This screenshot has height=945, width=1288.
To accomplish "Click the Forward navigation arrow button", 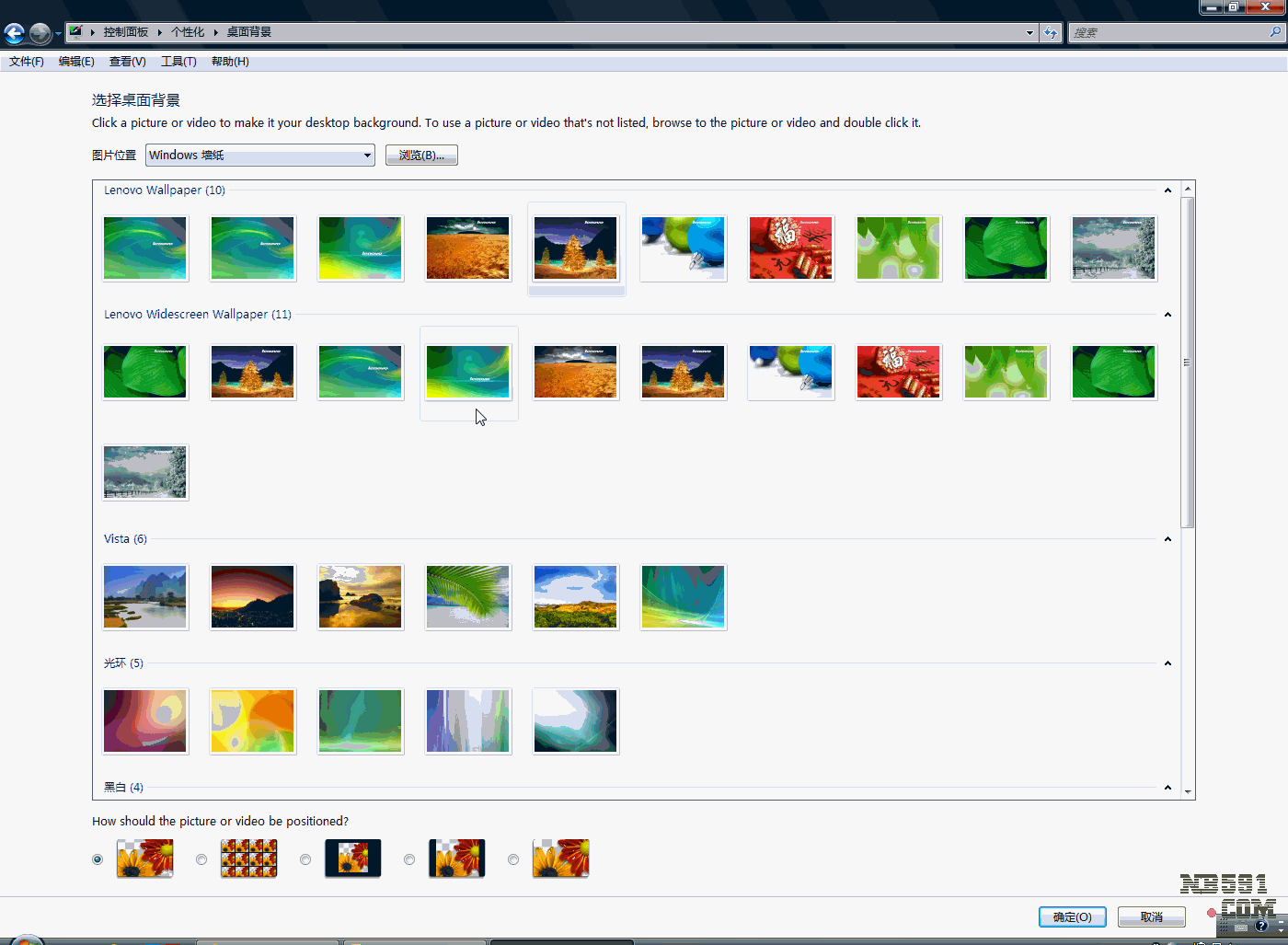I will tap(40, 33).
